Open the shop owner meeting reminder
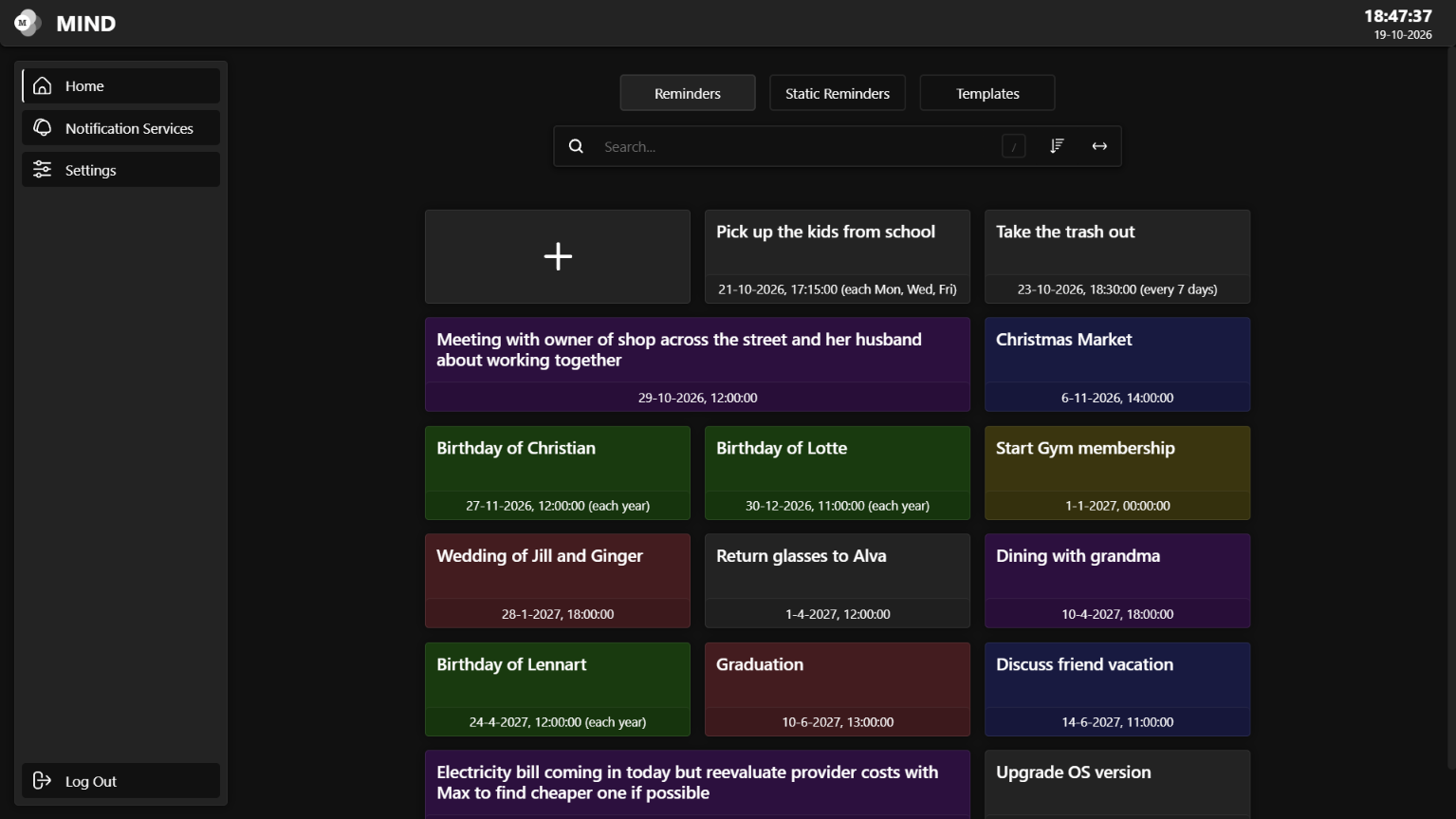The width and height of the screenshot is (1456, 819). (698, 364)
